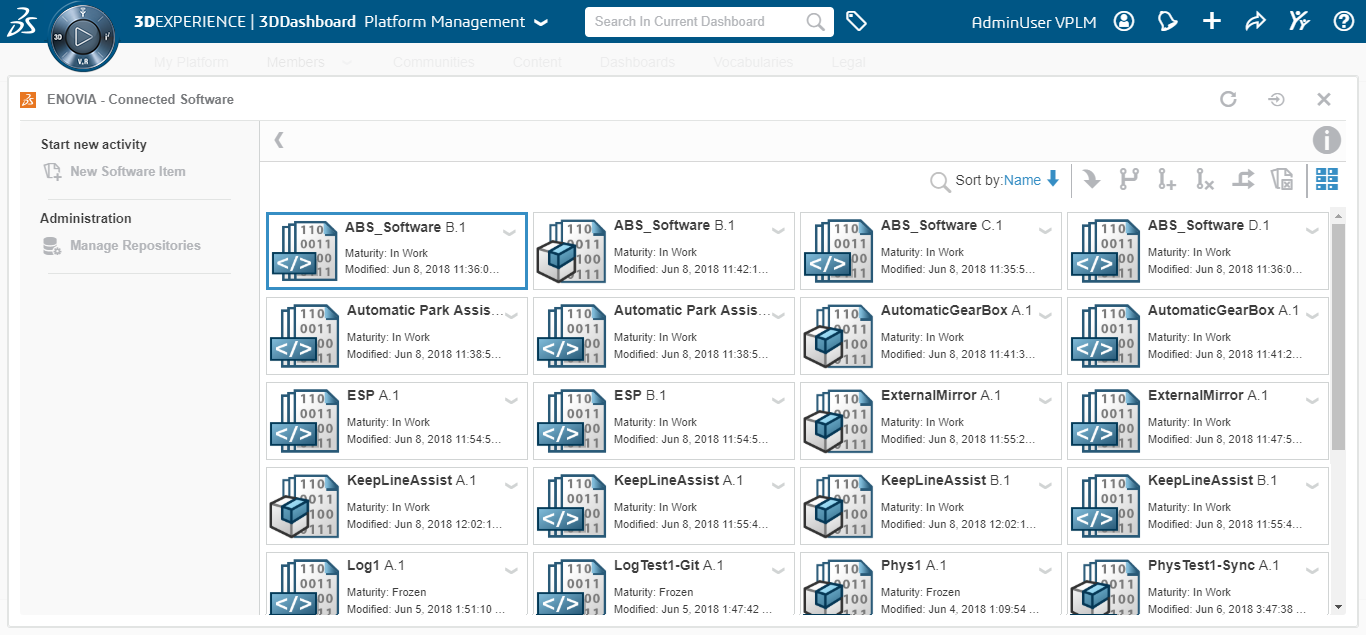Click the remove-branch x toolbar icon
Viewport: 1366px width, 635px height.
pos(1205,180)
